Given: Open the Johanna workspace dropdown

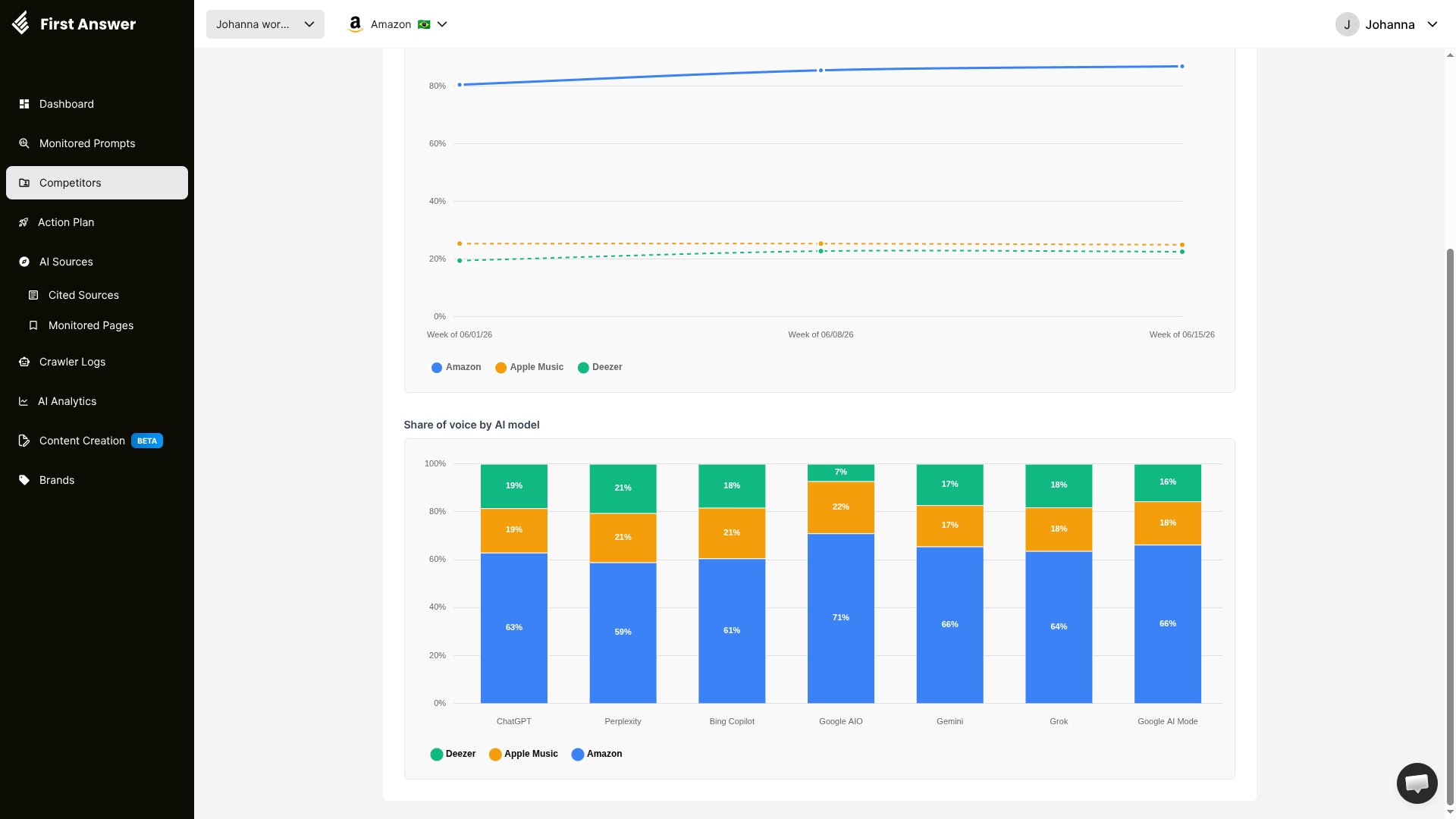Looking at the screenshot, I should click(x=265, y=24).
